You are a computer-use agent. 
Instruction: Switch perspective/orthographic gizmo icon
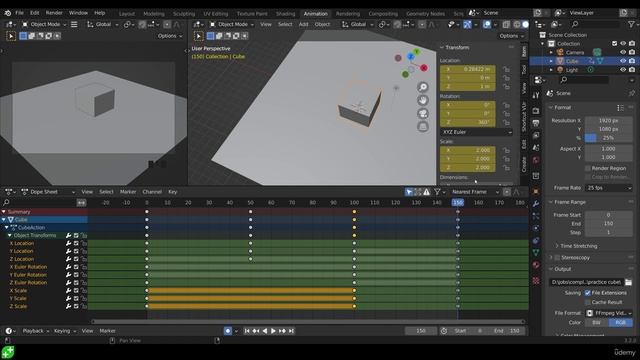click(x=423, y=127)
